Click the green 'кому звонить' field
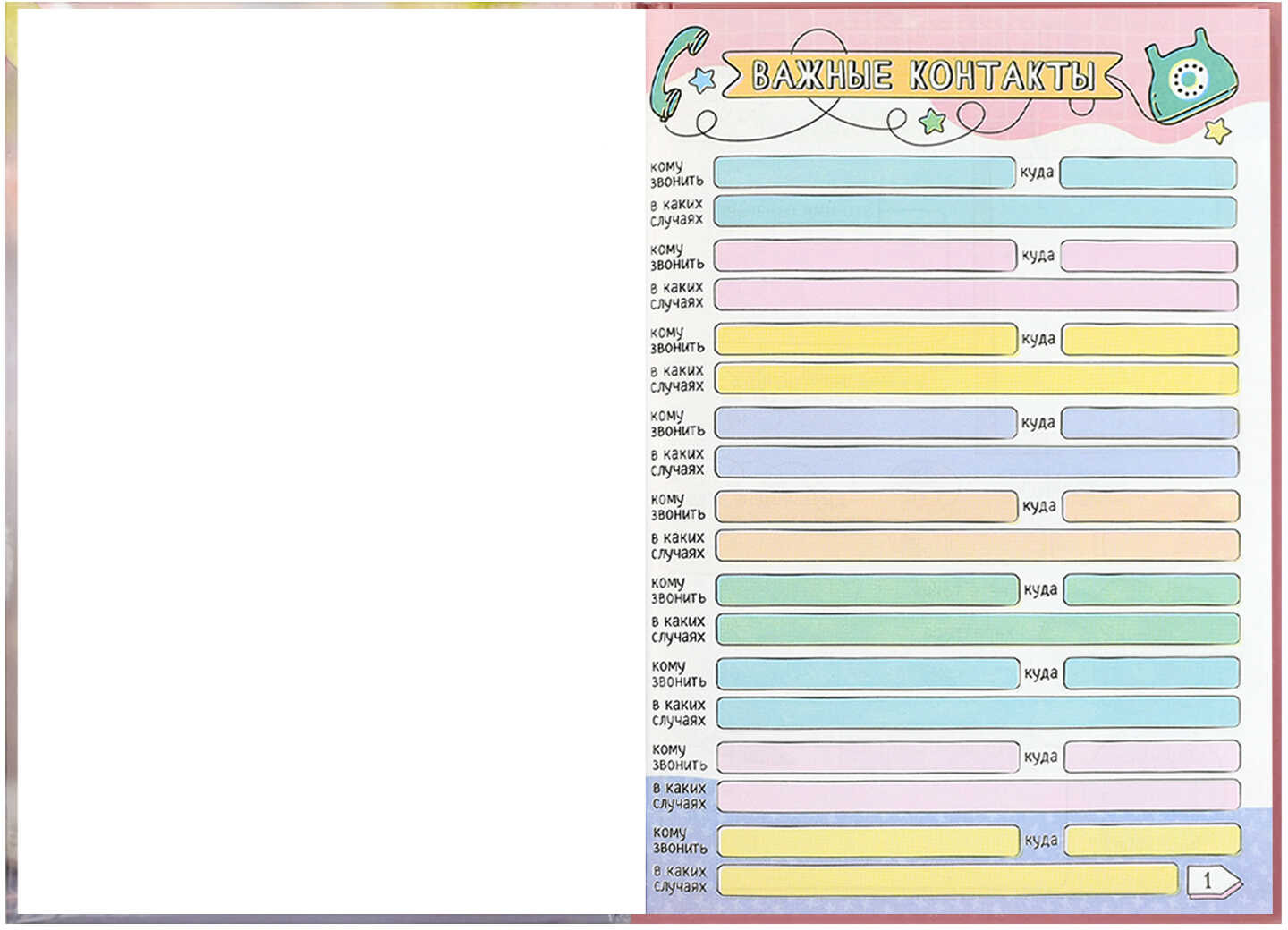Viewport: 1288px width, 930px height. (867, 589)
